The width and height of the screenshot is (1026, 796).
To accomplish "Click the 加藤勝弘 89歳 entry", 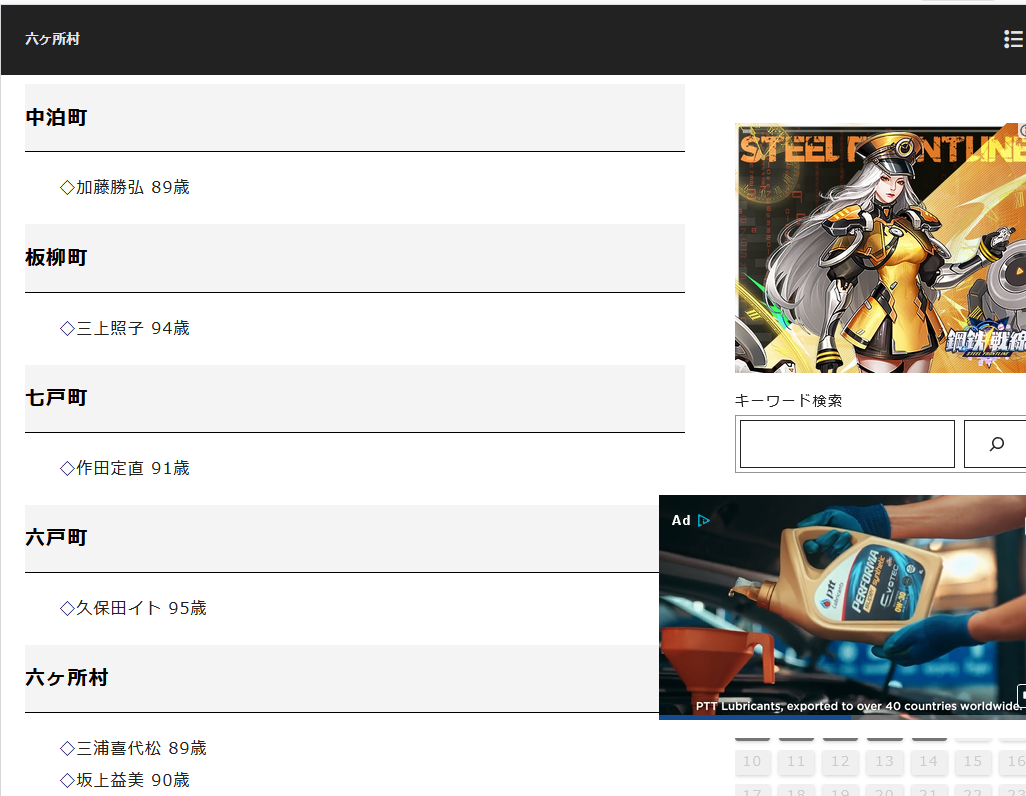I will [x=125, y=187].
